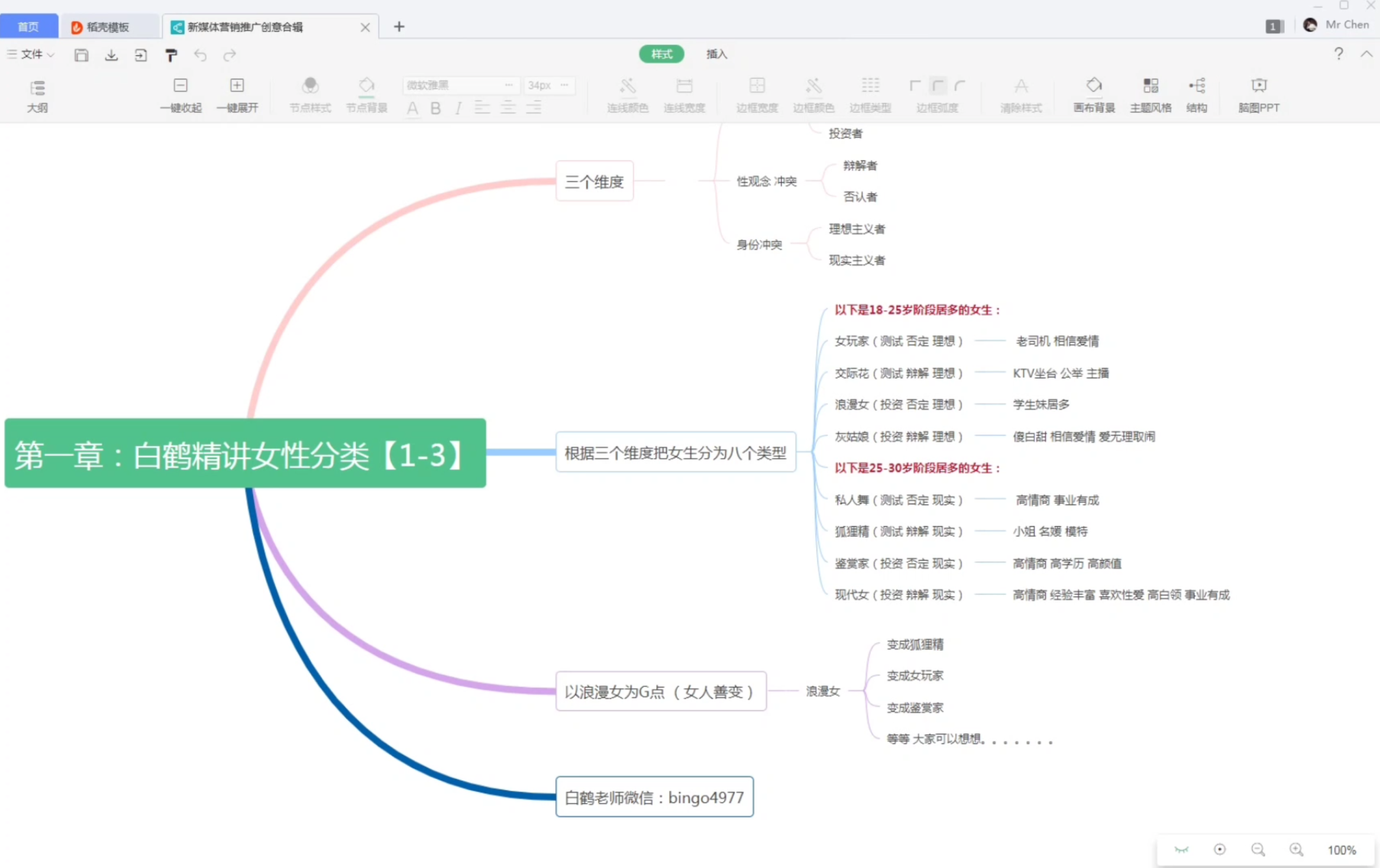Select the format painter tool
The height and width of the screenshot is (868, 1380).
coord(171,55)
